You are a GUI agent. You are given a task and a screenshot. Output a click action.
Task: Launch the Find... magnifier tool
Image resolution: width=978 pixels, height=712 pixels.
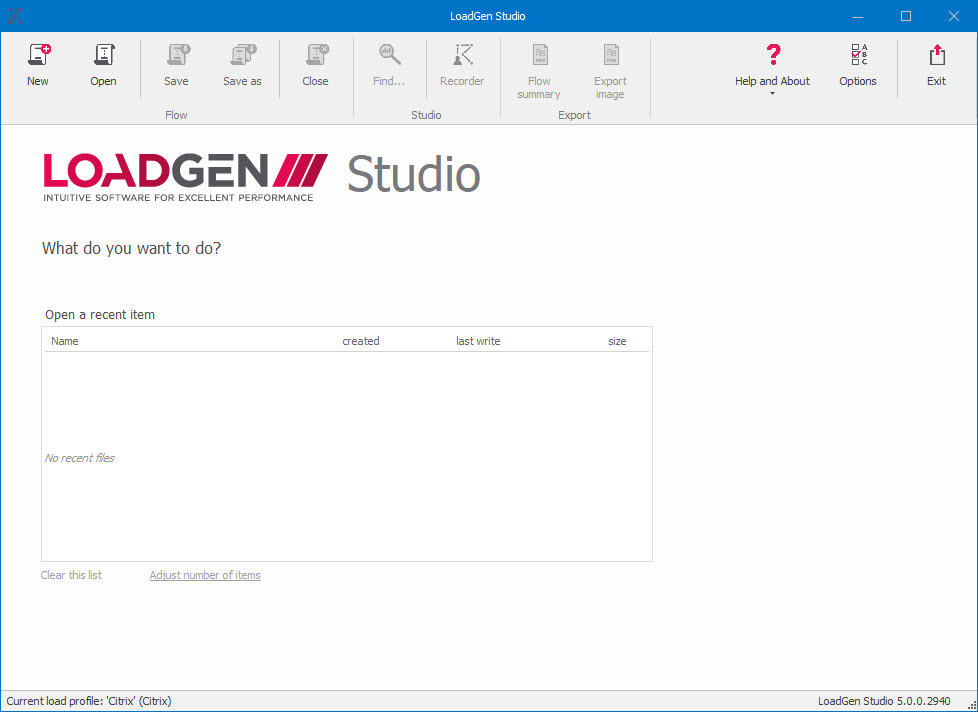coord(389,65)
